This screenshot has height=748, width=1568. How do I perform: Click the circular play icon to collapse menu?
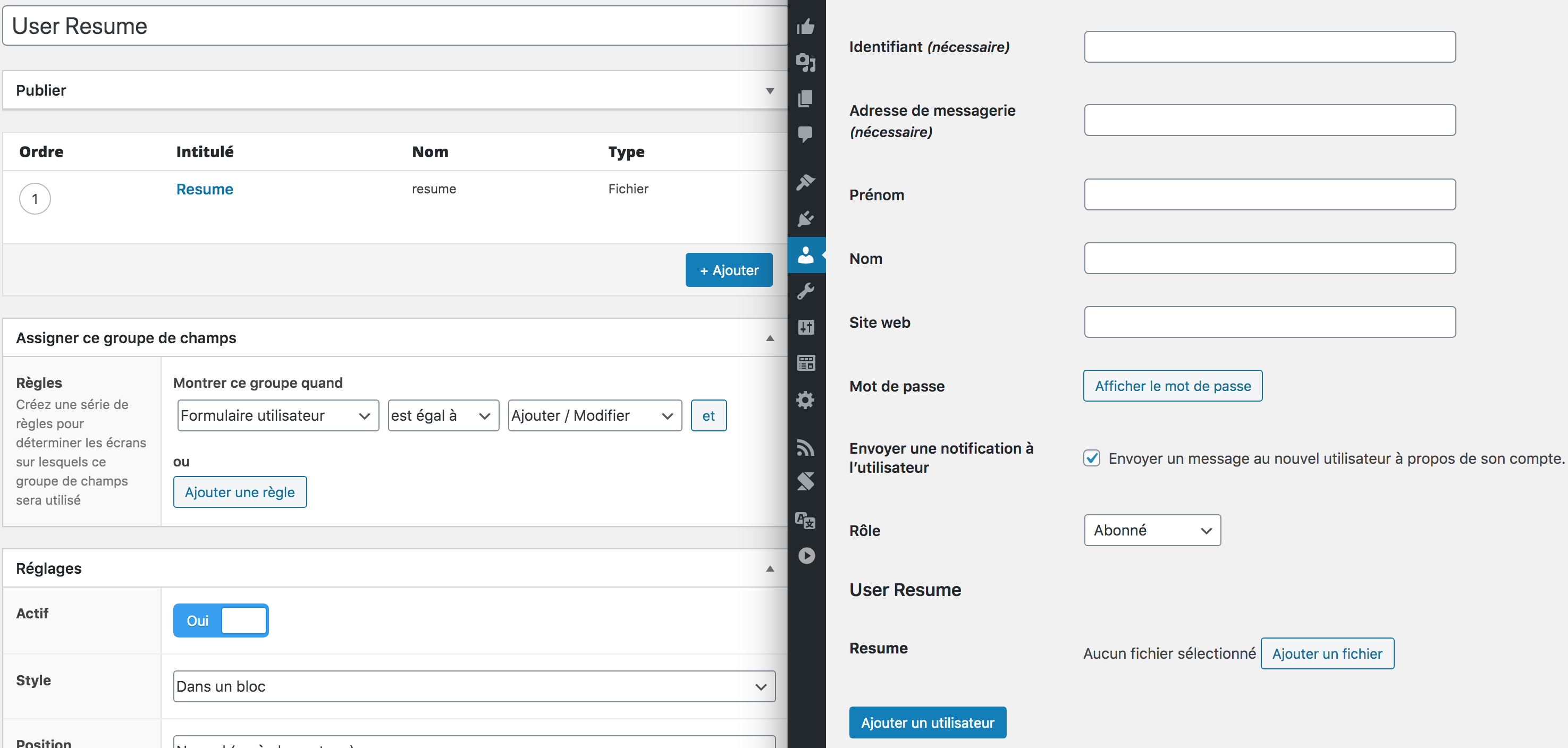[806, 556]
